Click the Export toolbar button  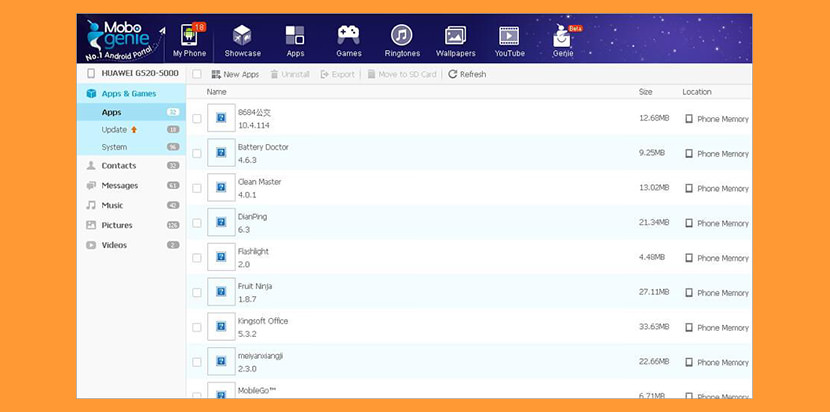pos(338,74)
